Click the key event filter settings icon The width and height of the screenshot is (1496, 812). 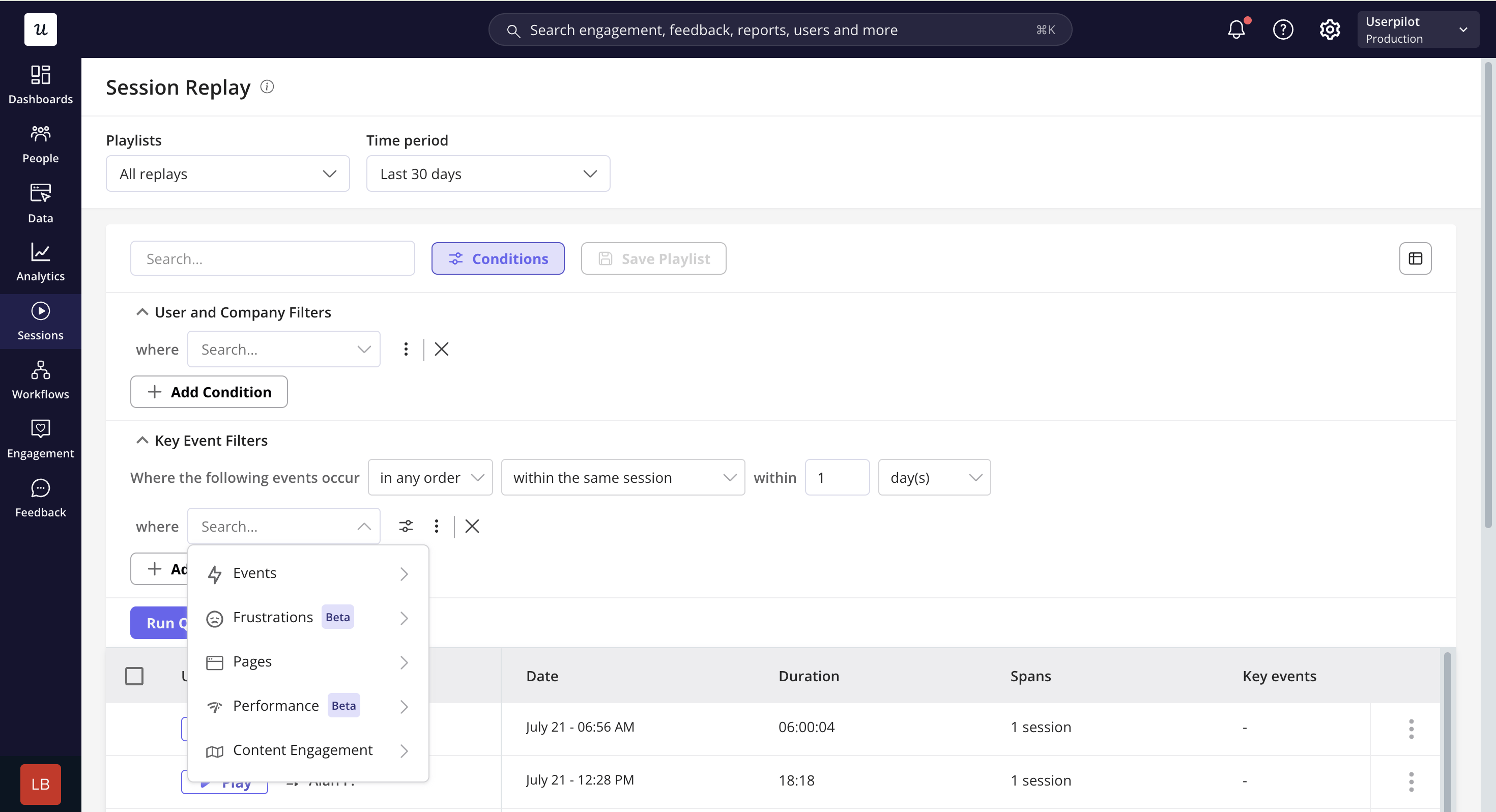click(x=406, y=526)
